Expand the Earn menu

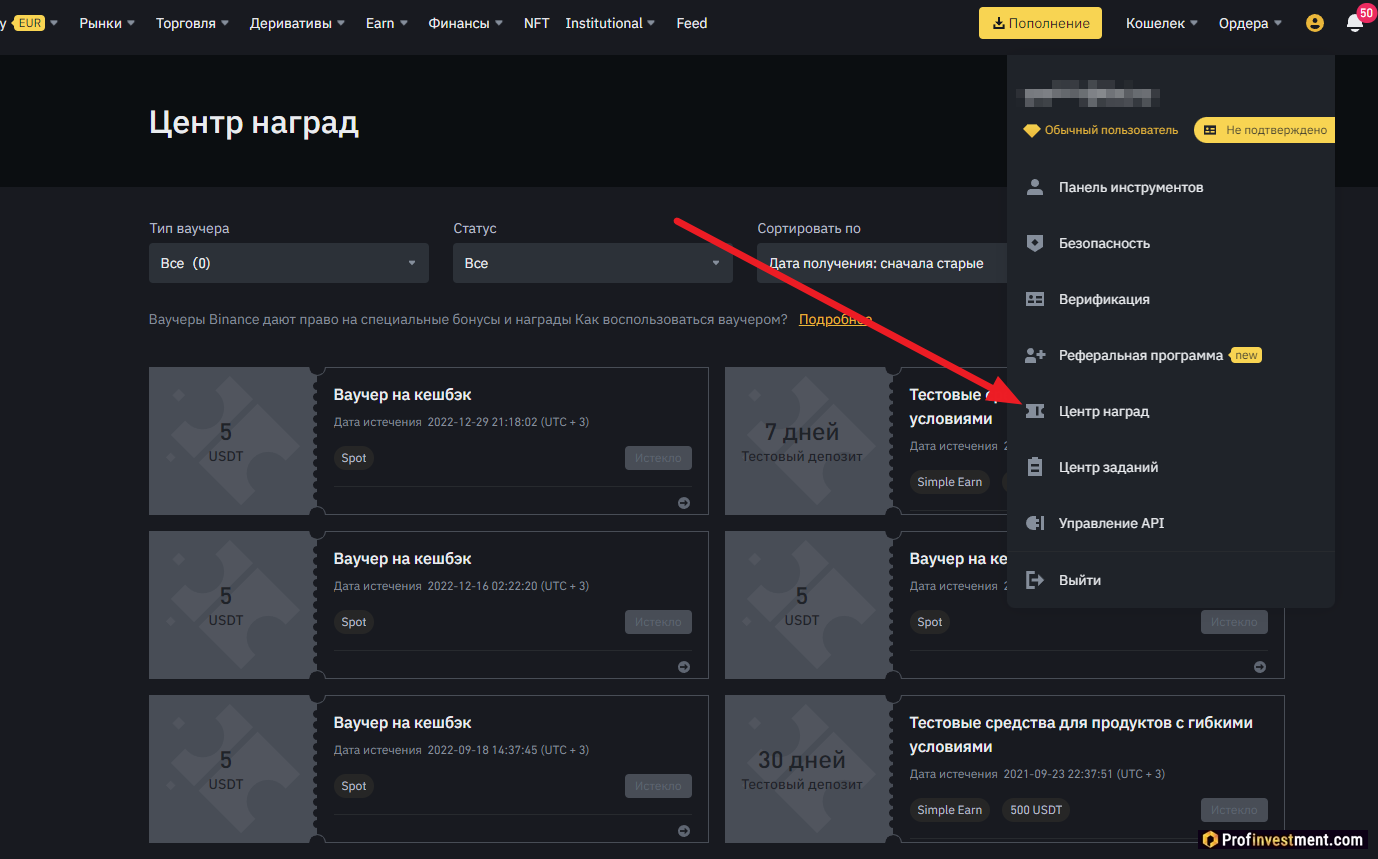coord(386,23)
